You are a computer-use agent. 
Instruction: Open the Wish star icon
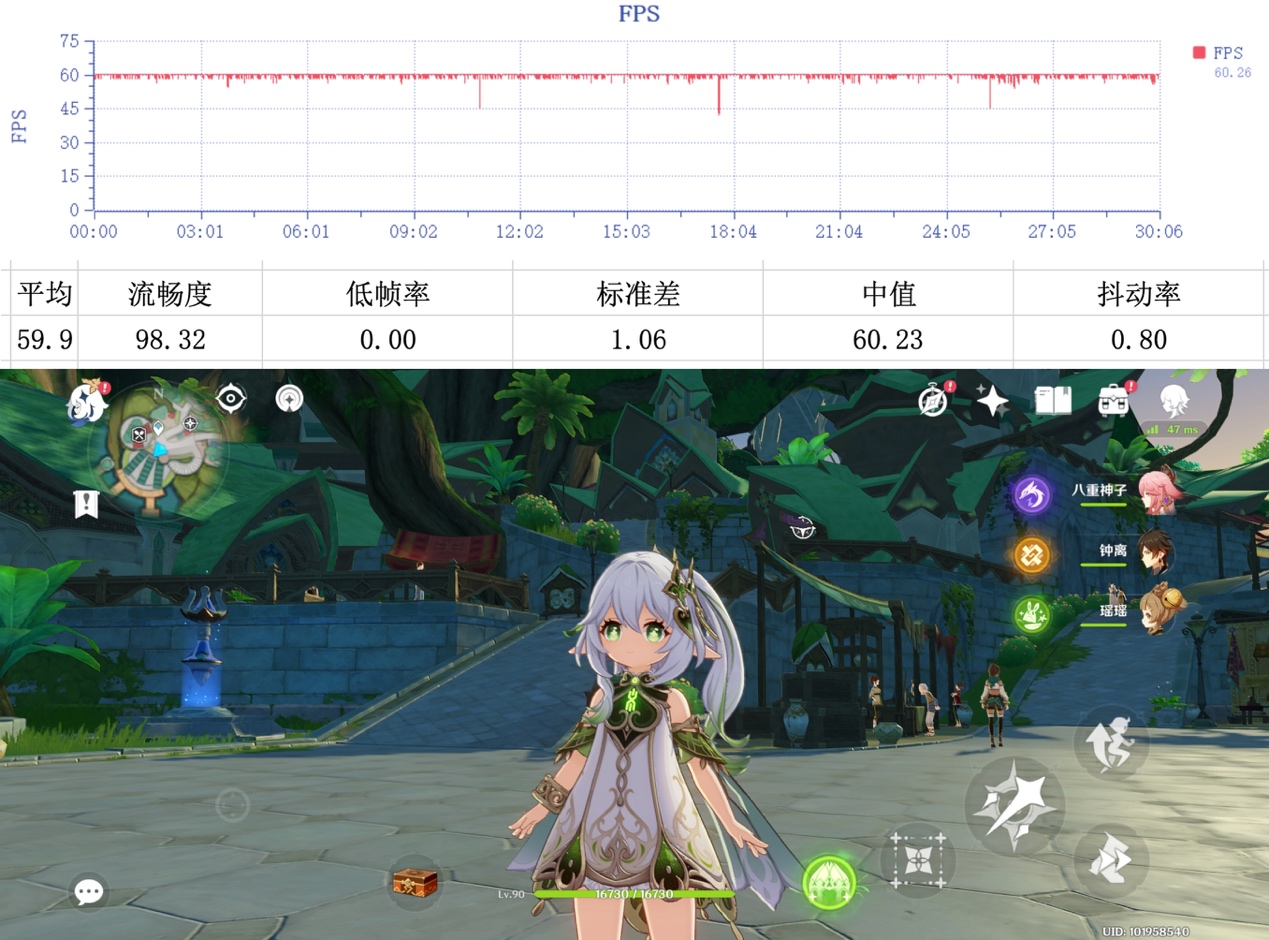point(991,401)
